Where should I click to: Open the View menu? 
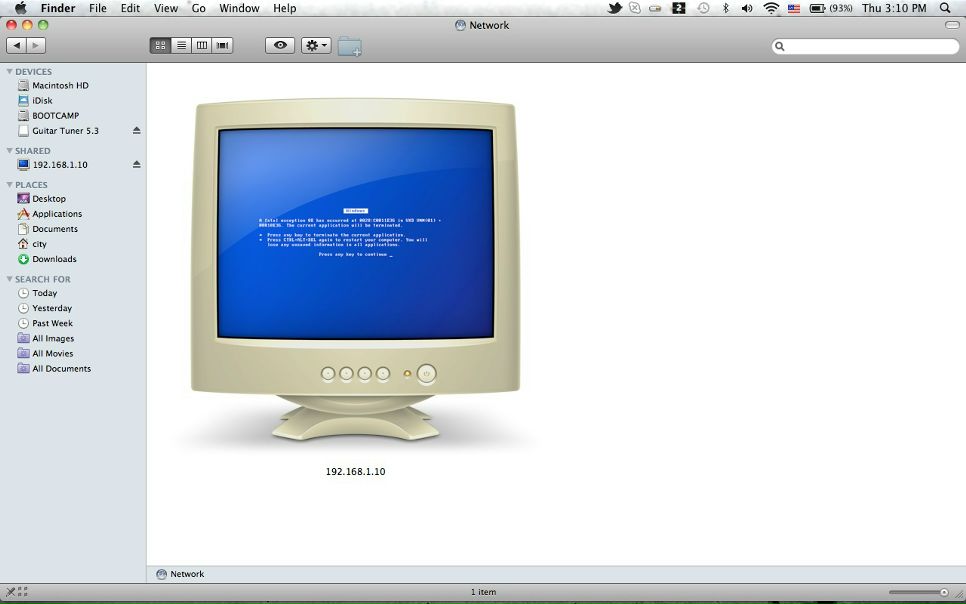166,8
